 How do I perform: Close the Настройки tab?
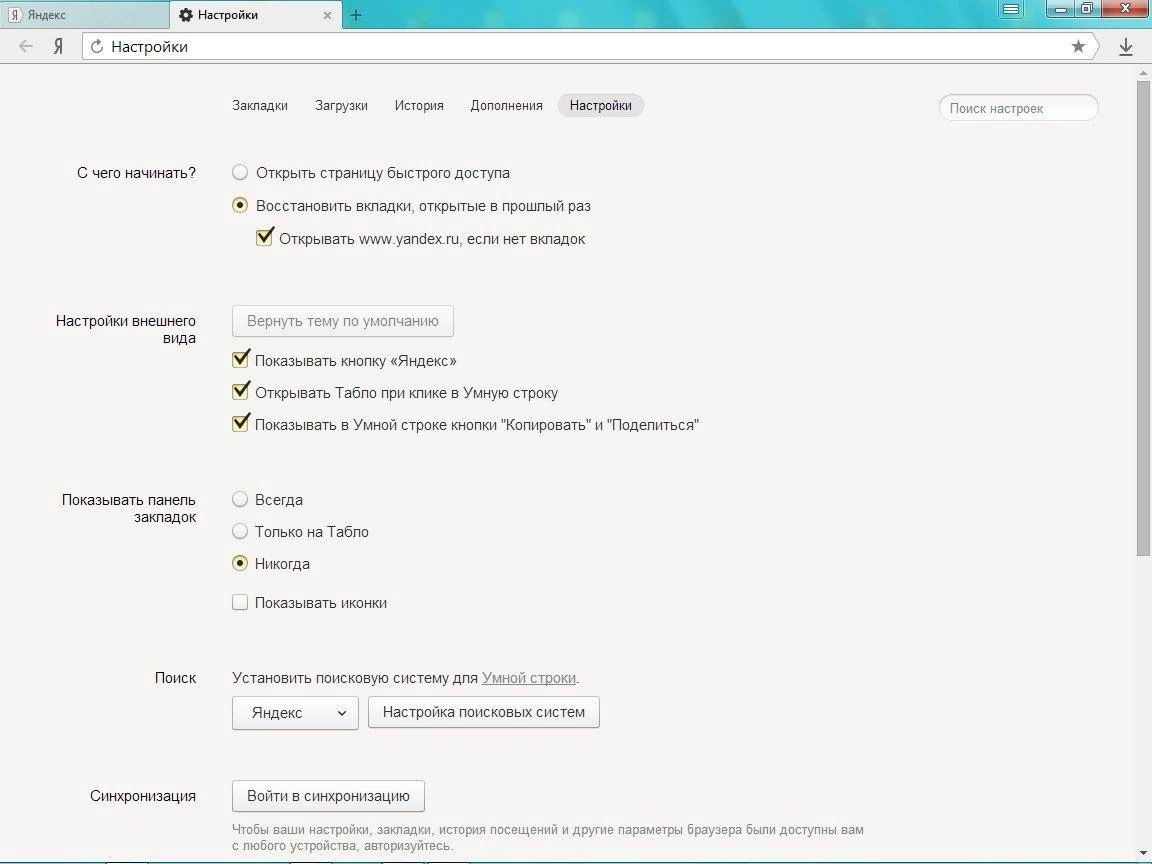click(x=327, y=15)
